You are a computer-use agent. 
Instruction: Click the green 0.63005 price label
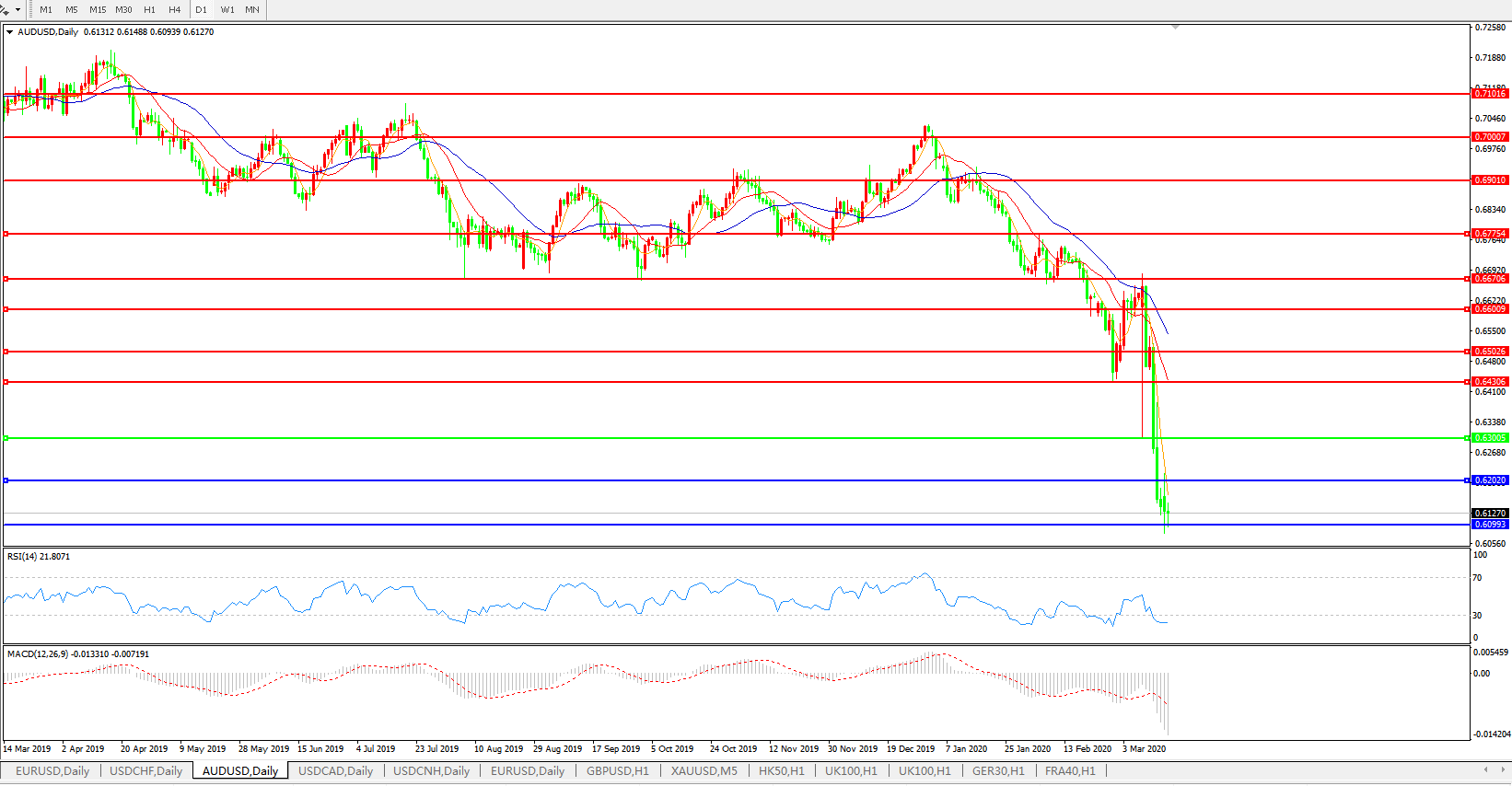pos(1489,438)
